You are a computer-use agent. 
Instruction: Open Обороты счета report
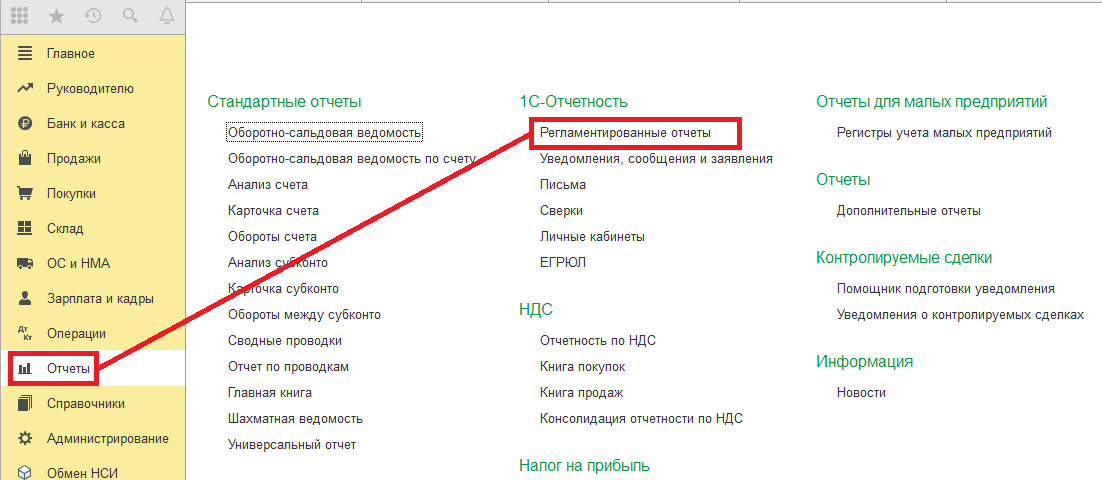coord(273,237)
